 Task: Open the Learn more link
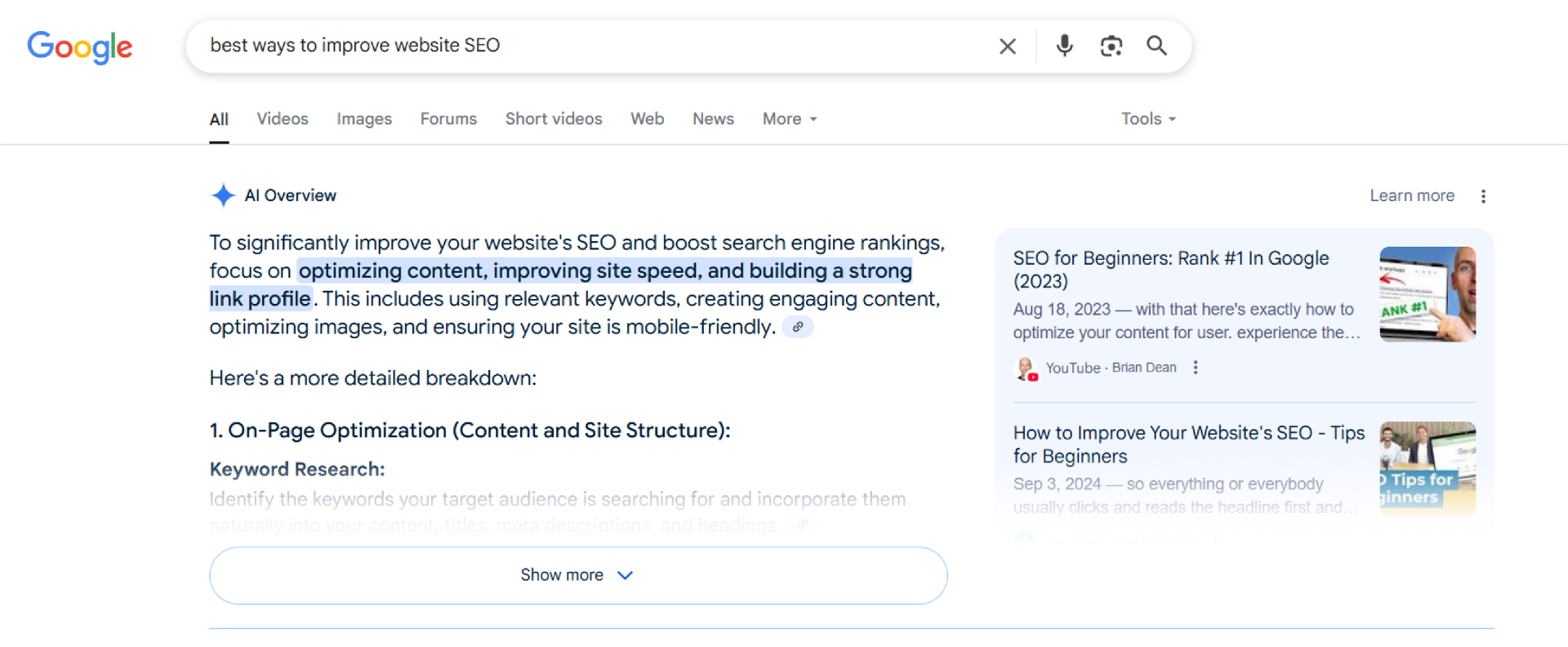1412,196
